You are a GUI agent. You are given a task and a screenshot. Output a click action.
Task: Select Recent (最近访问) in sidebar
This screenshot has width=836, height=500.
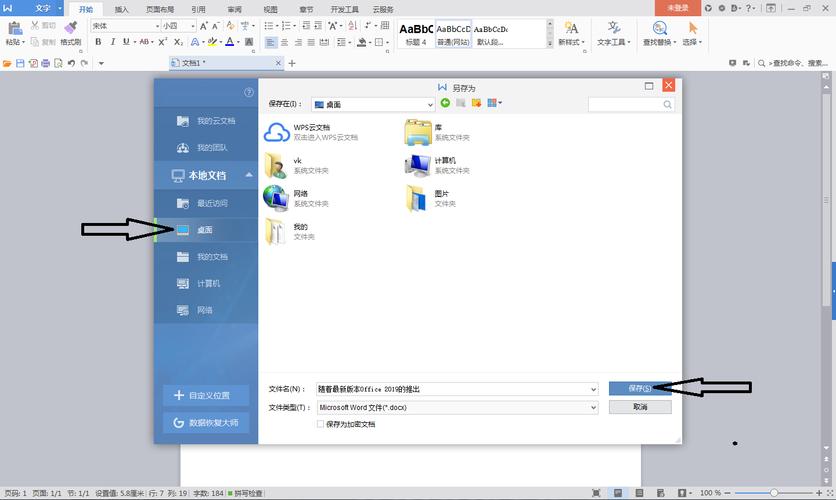(206, 203)
